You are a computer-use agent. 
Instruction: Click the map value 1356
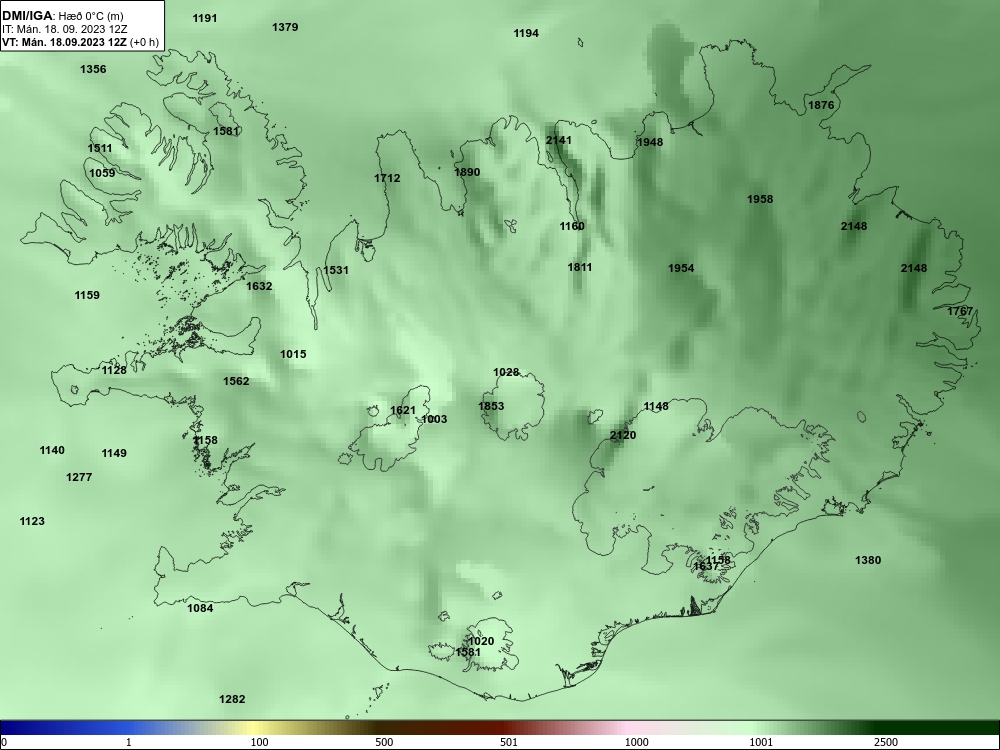coord(93,70)
